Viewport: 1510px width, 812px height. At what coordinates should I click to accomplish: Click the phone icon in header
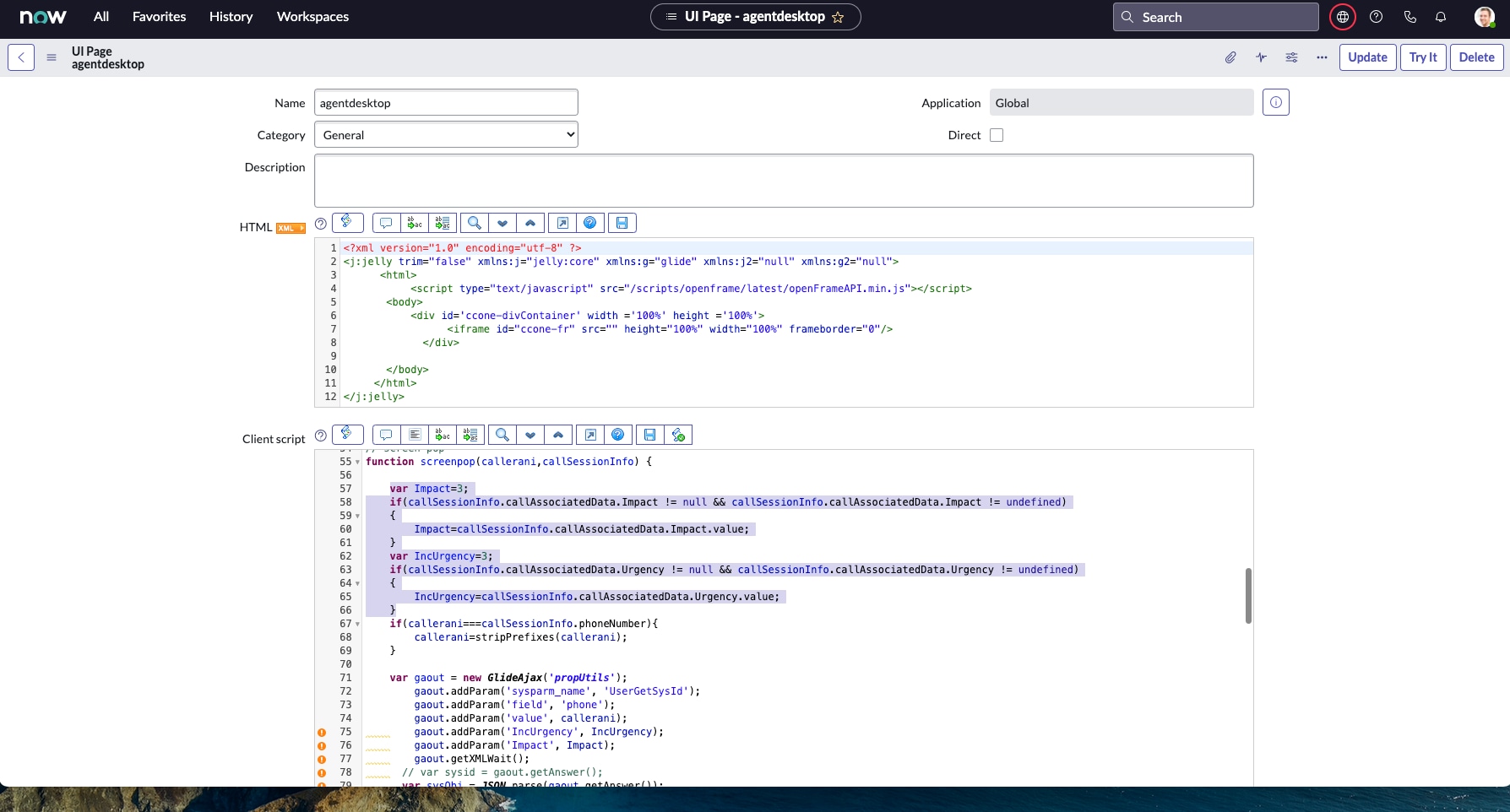pyautogui.click(x=1410, y=17)
